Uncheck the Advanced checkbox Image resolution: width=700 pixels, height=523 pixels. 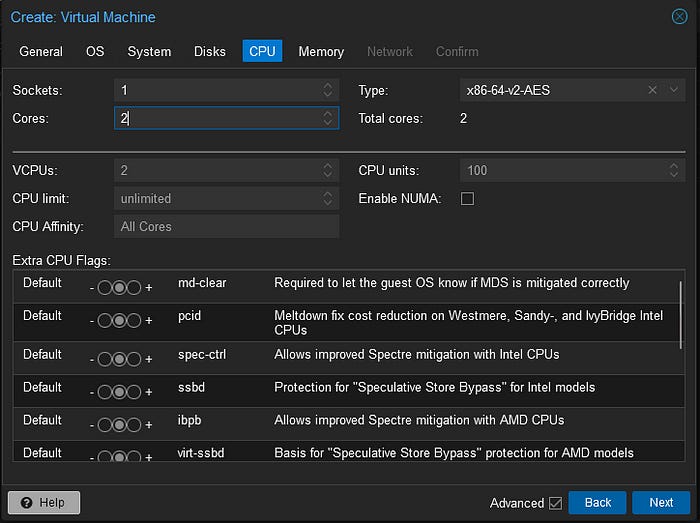tap(555, 503)
